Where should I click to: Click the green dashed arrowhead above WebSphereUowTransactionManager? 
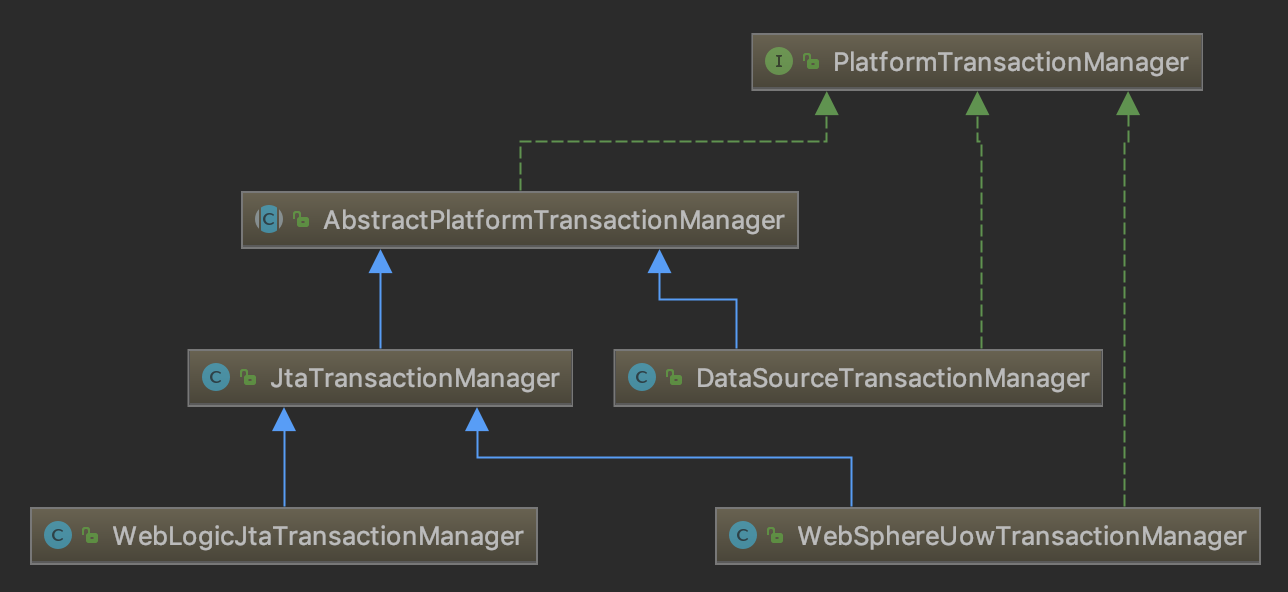tap(1128, 103)
